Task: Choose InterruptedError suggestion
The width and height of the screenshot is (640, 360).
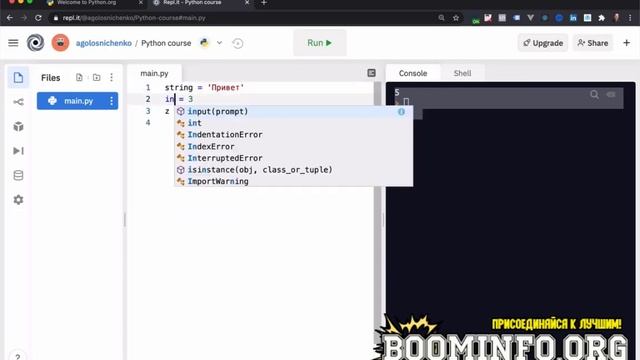Action: (294, 158)
